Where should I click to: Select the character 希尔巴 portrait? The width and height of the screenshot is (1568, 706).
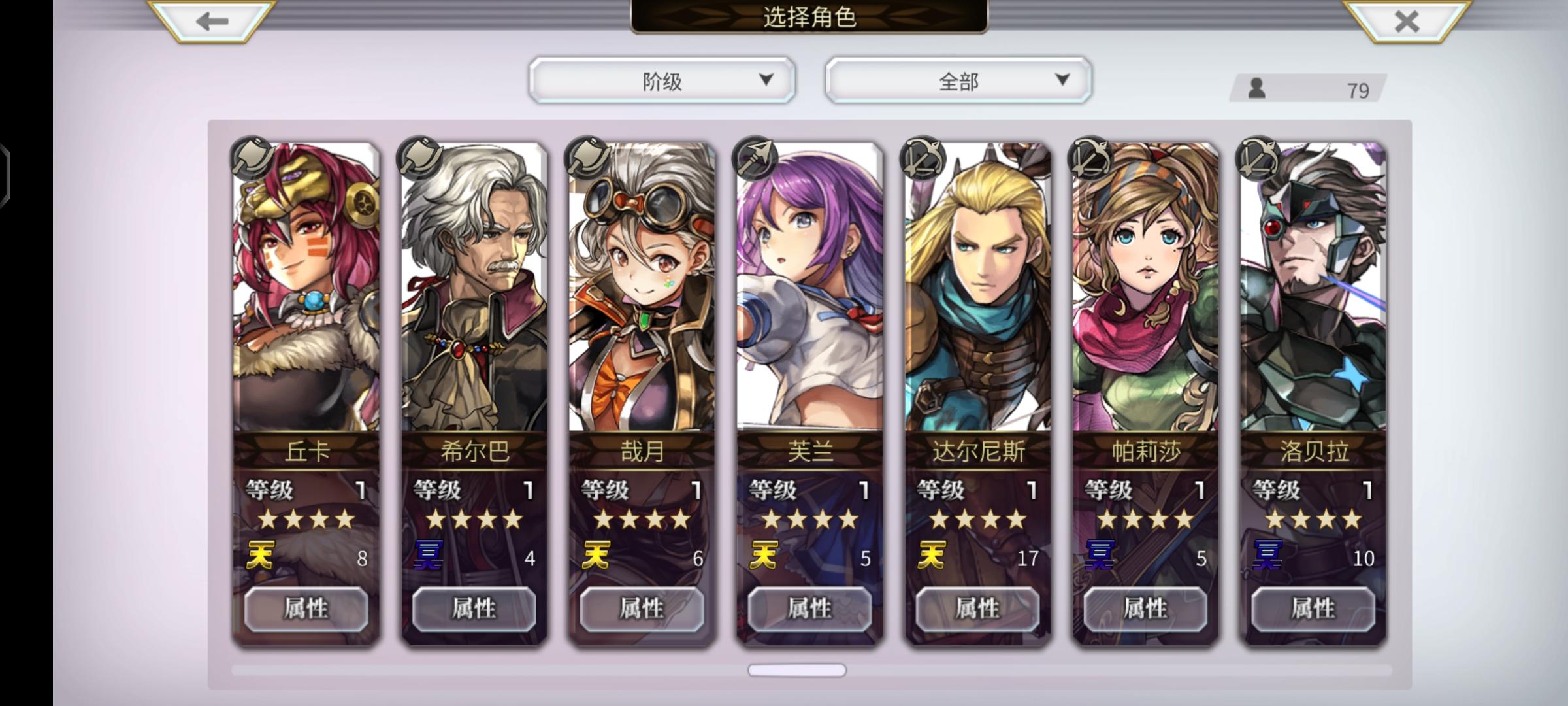(x=474, y=288)
